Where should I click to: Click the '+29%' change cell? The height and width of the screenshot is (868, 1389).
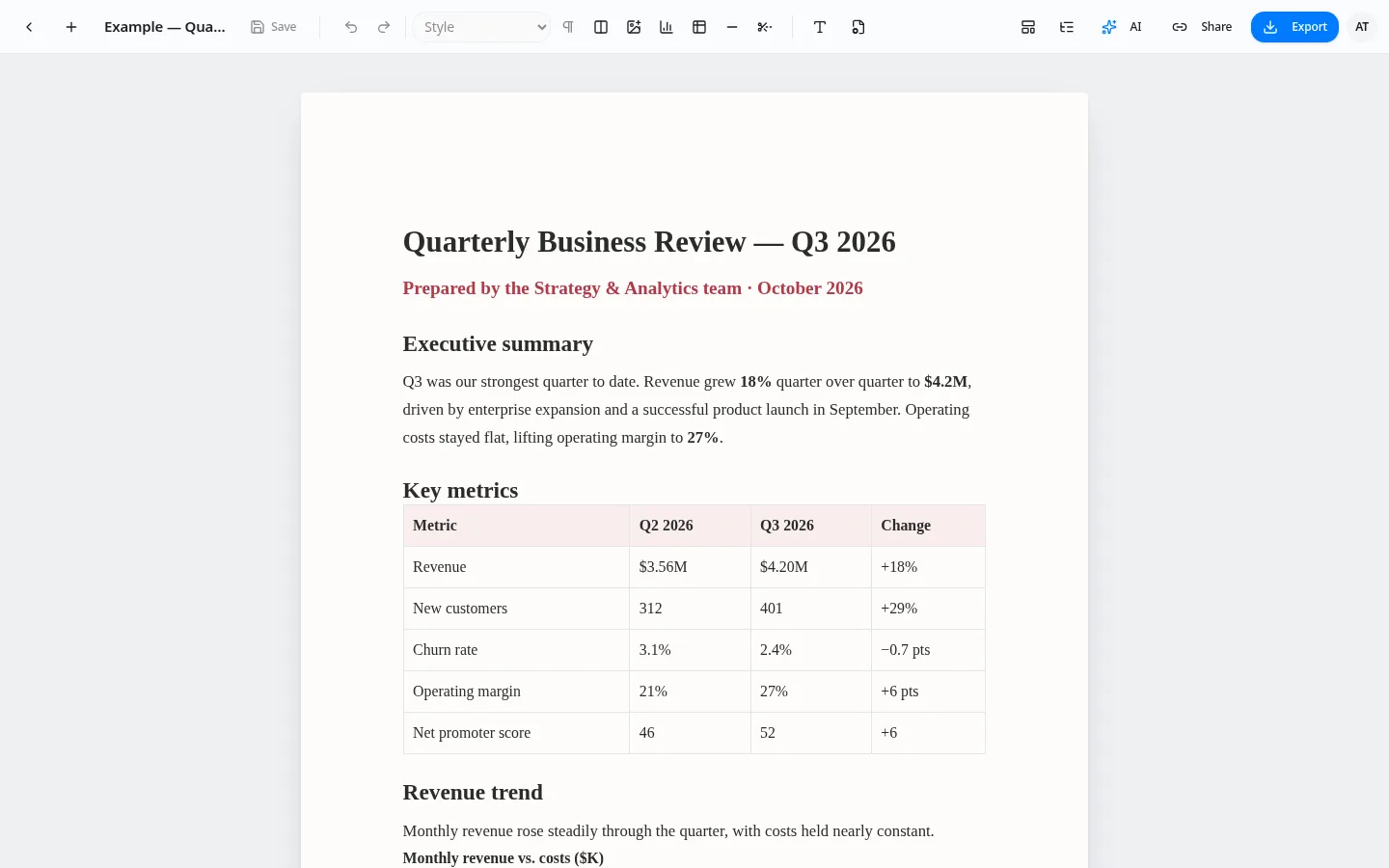pos(928,609)
